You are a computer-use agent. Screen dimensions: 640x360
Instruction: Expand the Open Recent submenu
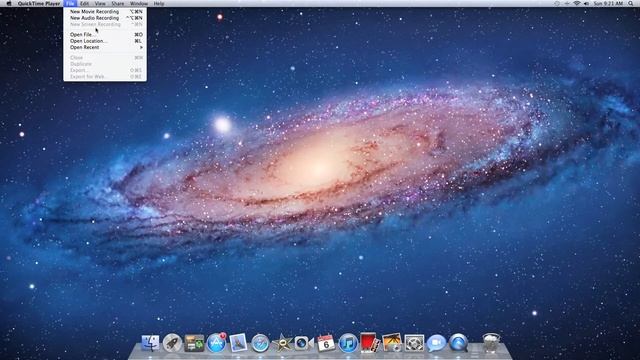(105, 47)
